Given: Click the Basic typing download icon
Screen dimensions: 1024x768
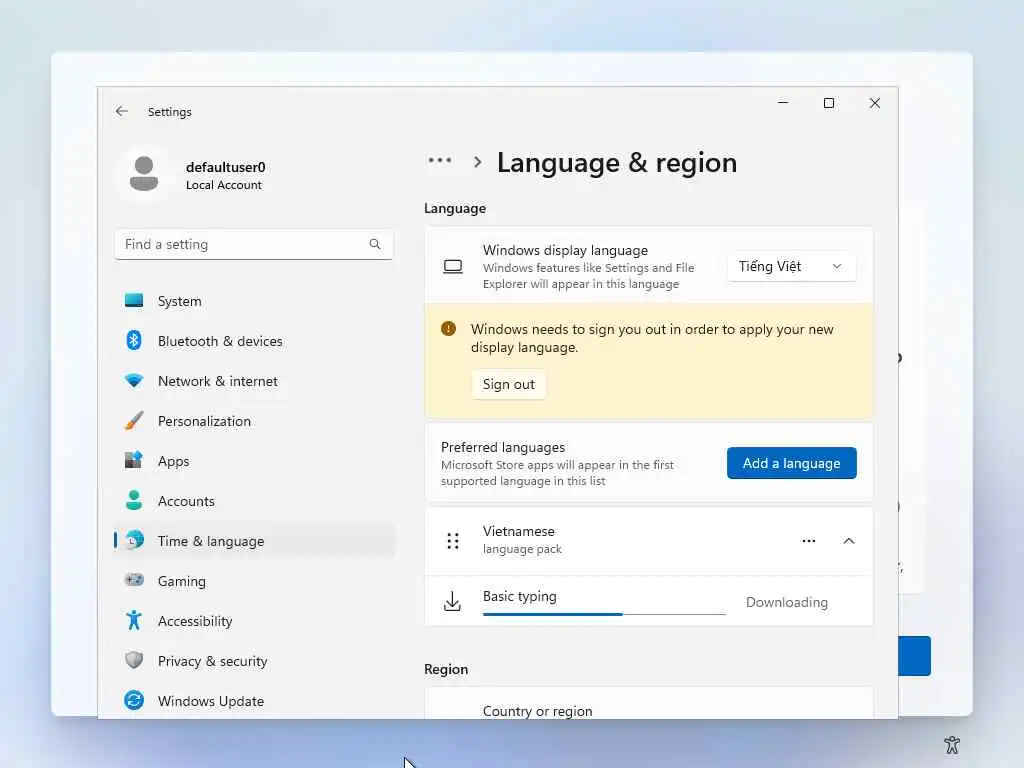Looking at the screenshot, I should pyautogui.click(x=452, y=601).
